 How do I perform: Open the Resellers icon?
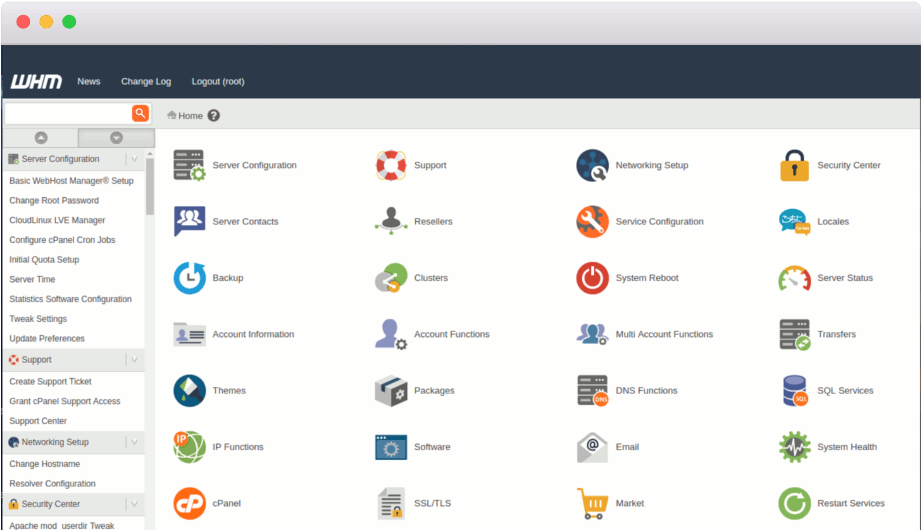[391, 221]
